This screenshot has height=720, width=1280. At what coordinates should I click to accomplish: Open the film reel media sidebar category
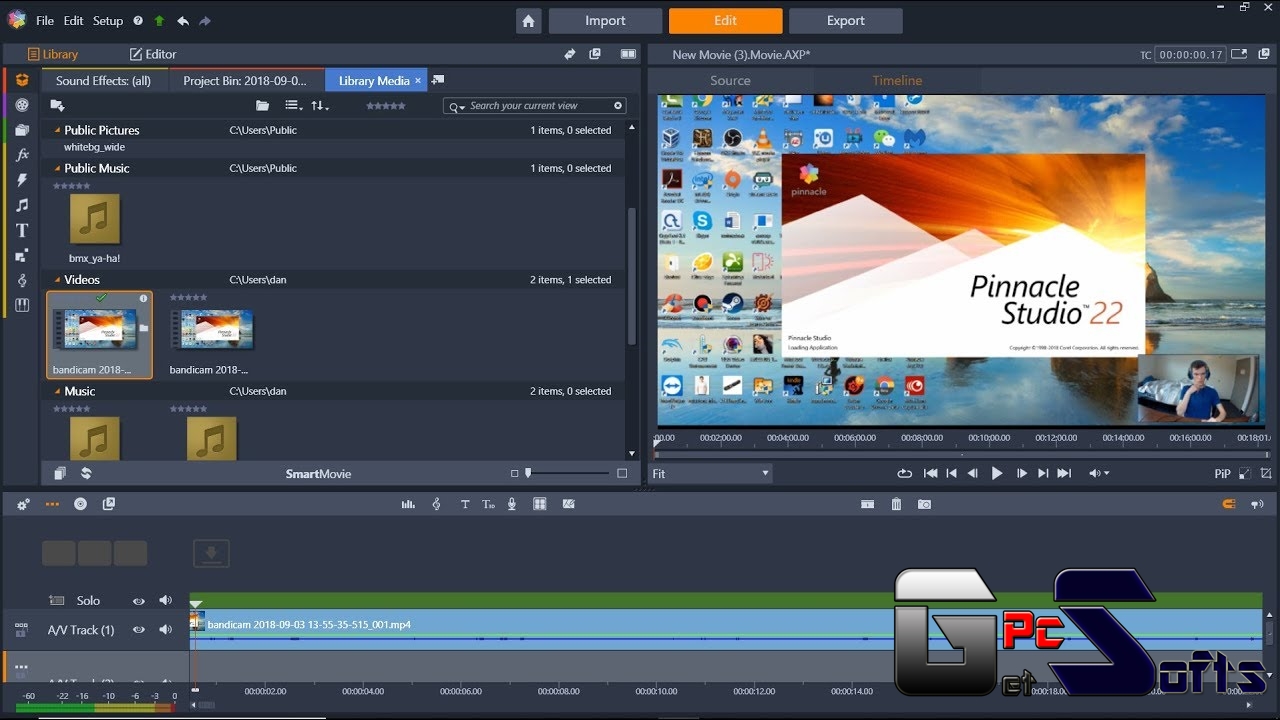coord(22,105)
